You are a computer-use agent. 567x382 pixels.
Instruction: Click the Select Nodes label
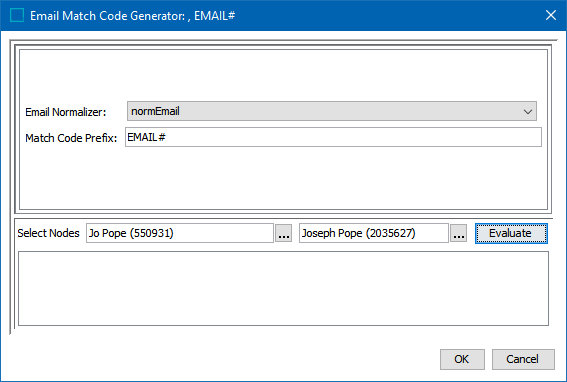pyautogui.click(x=48, y=233)
